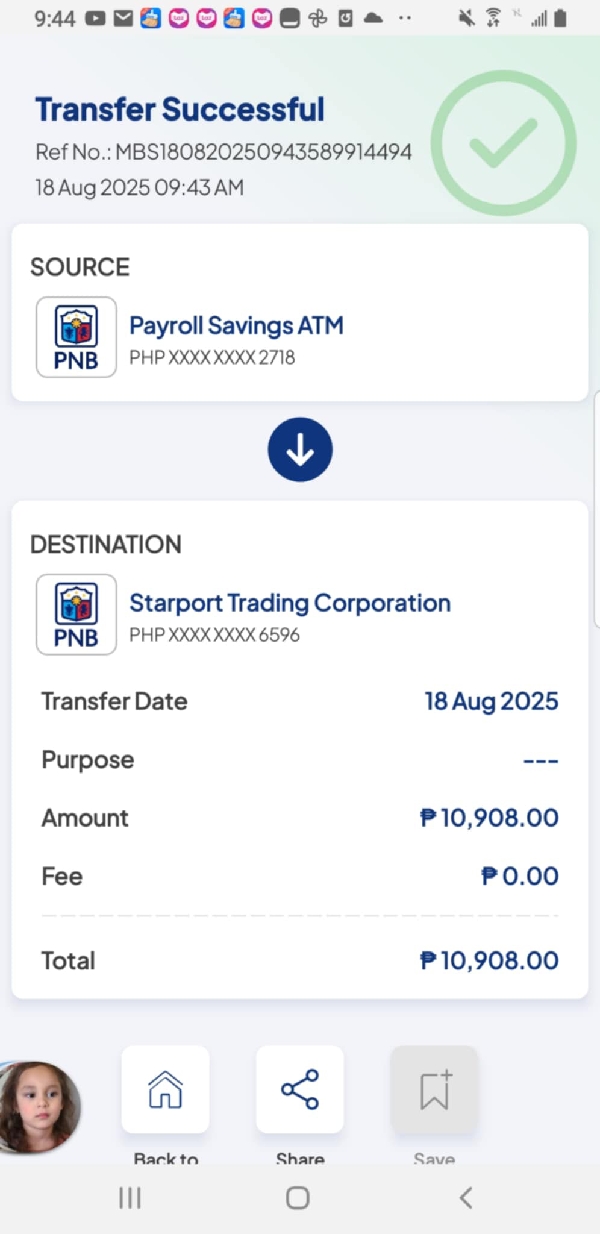600x1234 pixels.
Task: Tap the Save bookmark icon
Action: coord(434,1089)
